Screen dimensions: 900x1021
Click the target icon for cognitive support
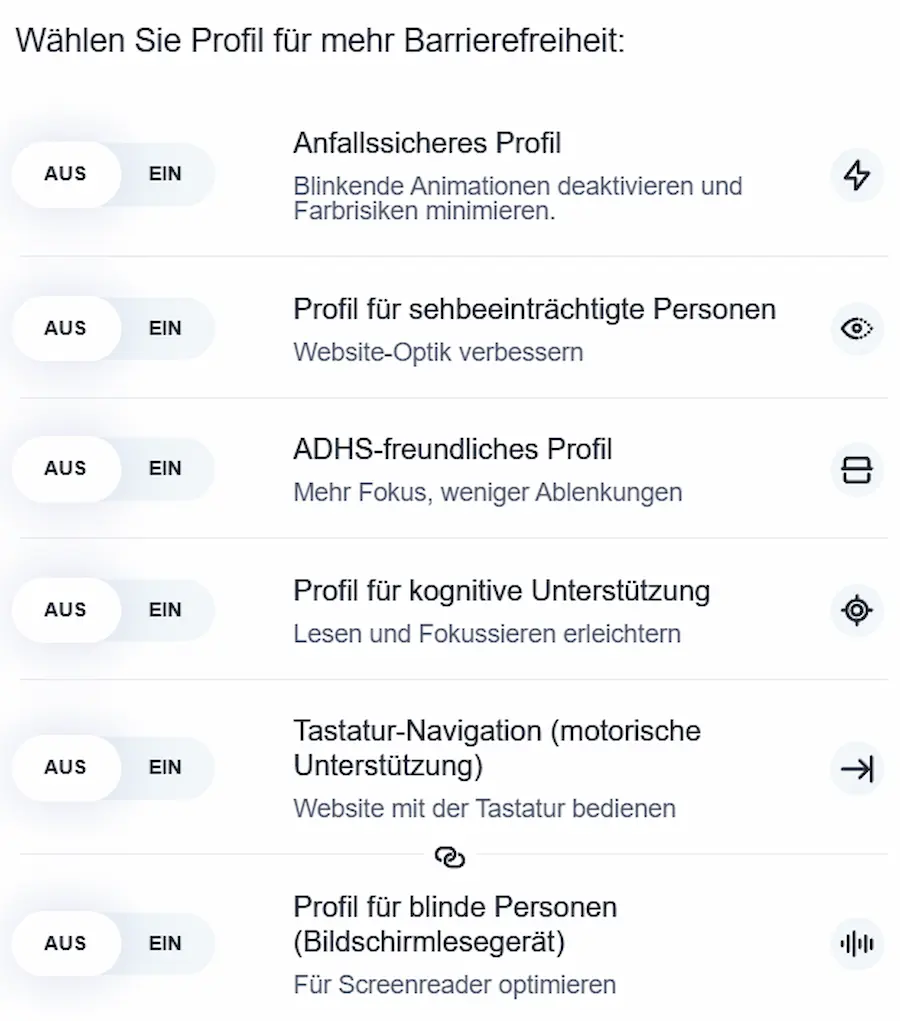(856, 610)
